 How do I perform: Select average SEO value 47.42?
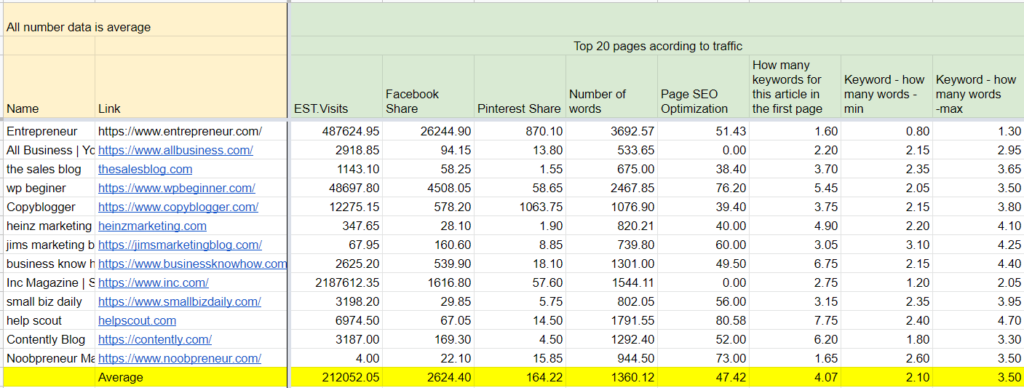tap(703, 378)
